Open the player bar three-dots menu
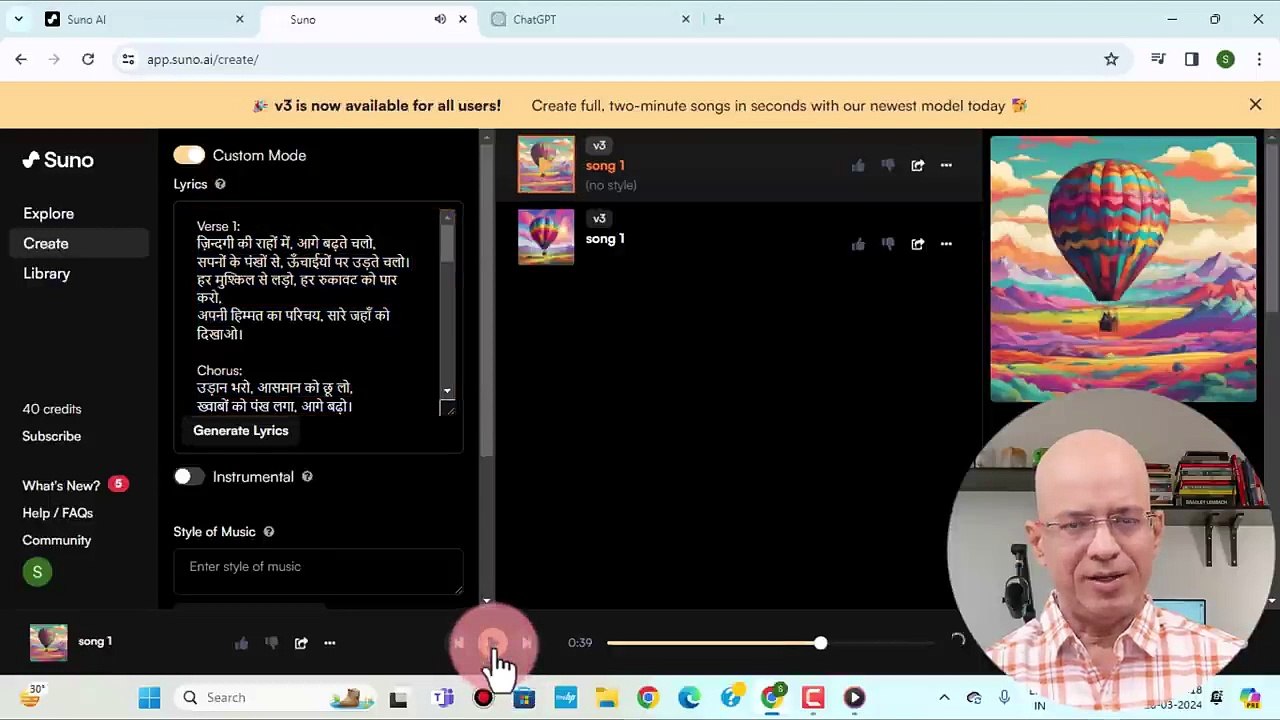The height and width of the screenshot is (720, 1280). click(330, 643)
